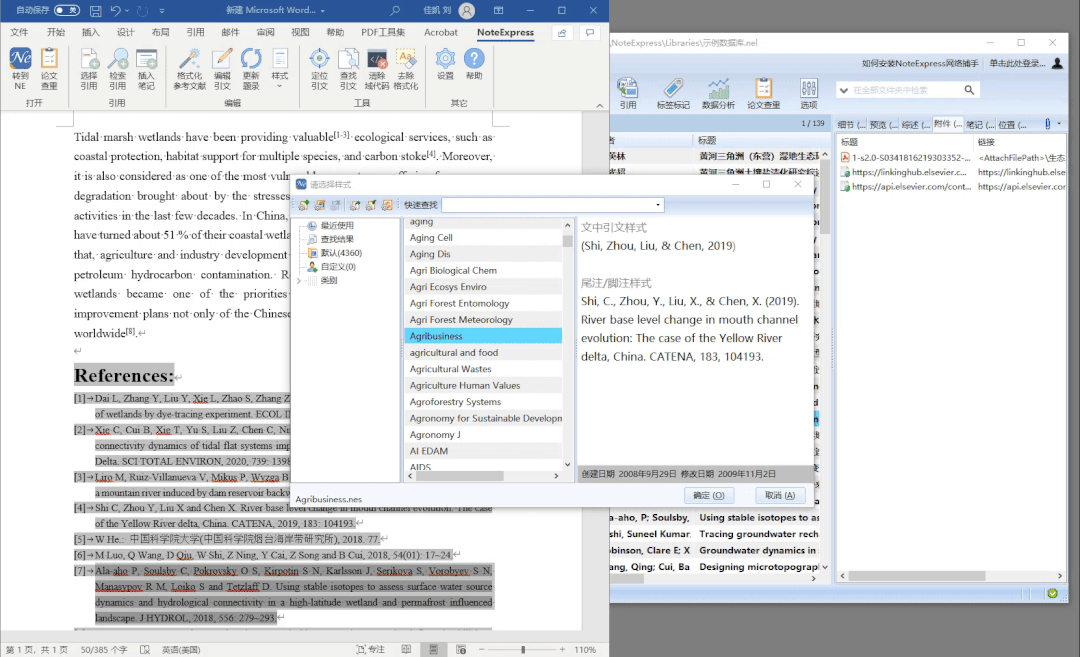
Task: Click the save icon in Word title bar
Action: pos(96,11)
